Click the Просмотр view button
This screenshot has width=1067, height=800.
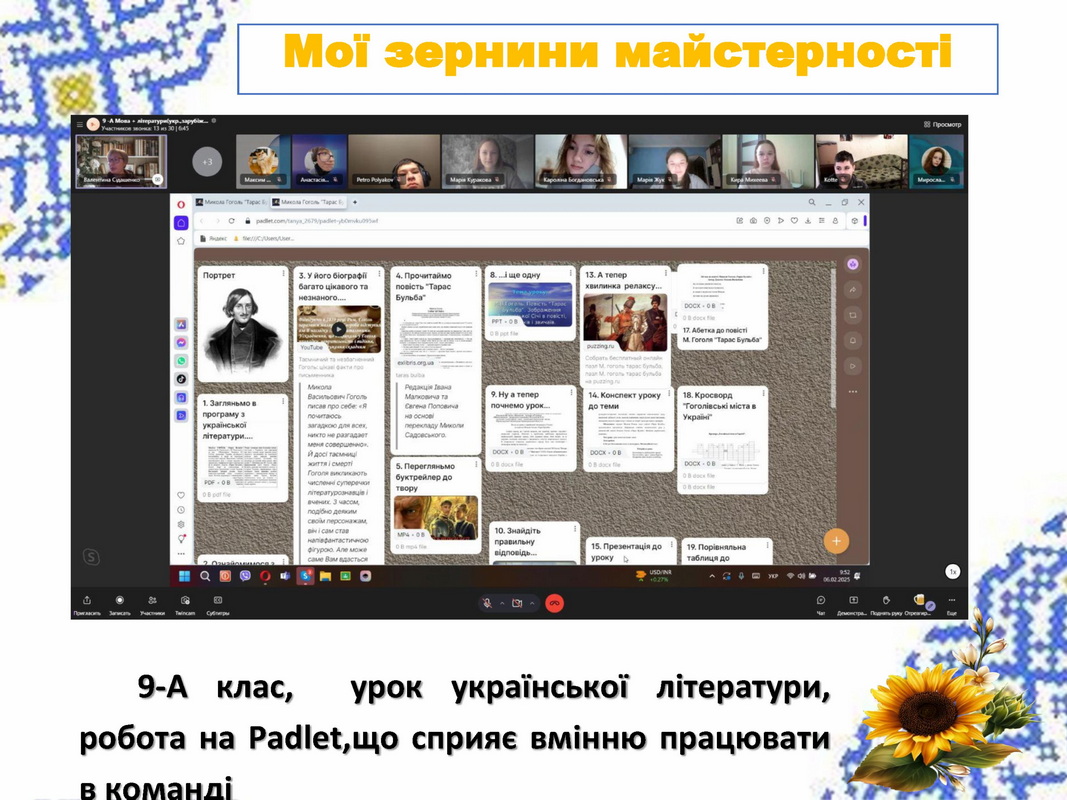(942, 124)
